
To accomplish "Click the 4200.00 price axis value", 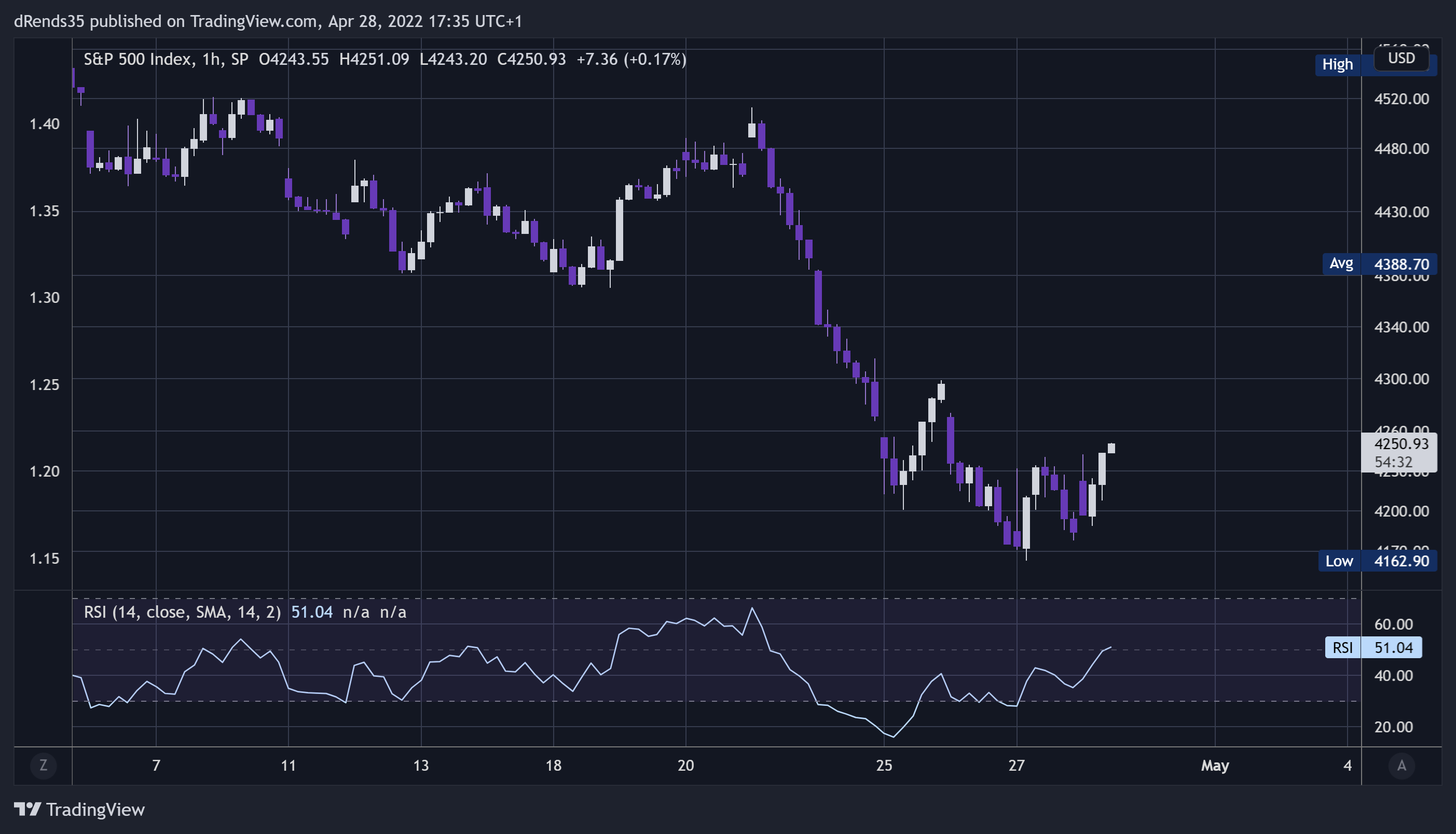I will point(1402,511).
